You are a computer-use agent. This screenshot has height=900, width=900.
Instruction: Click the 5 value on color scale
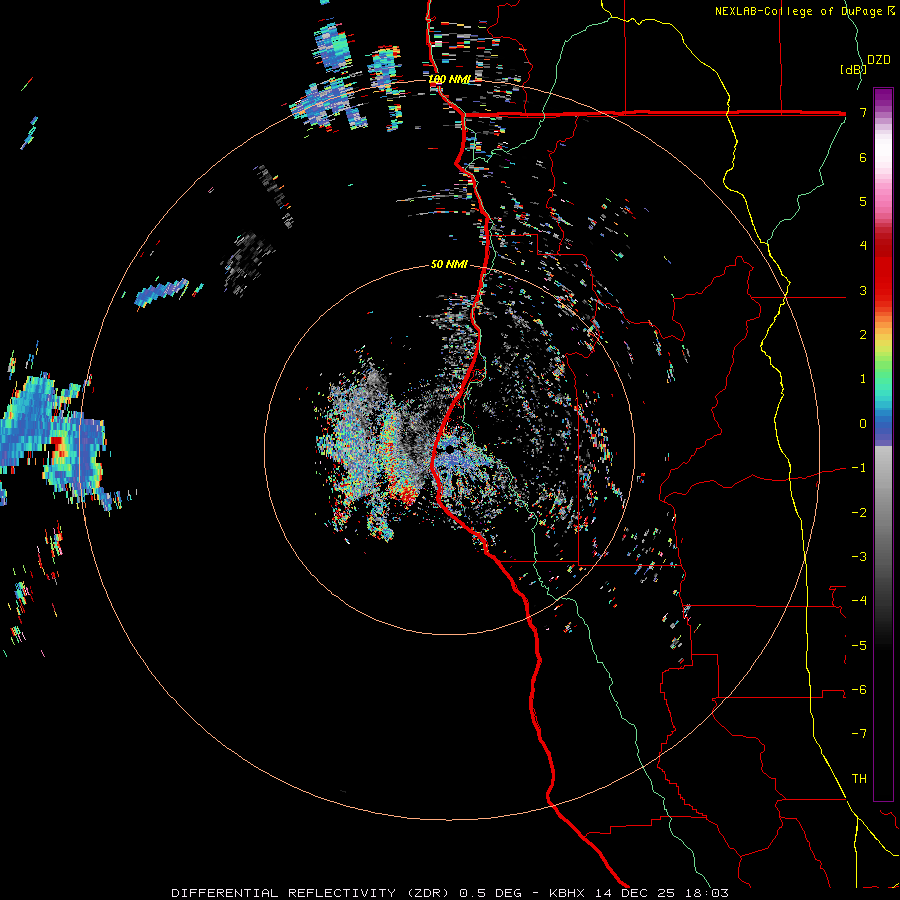click(863, 201)
